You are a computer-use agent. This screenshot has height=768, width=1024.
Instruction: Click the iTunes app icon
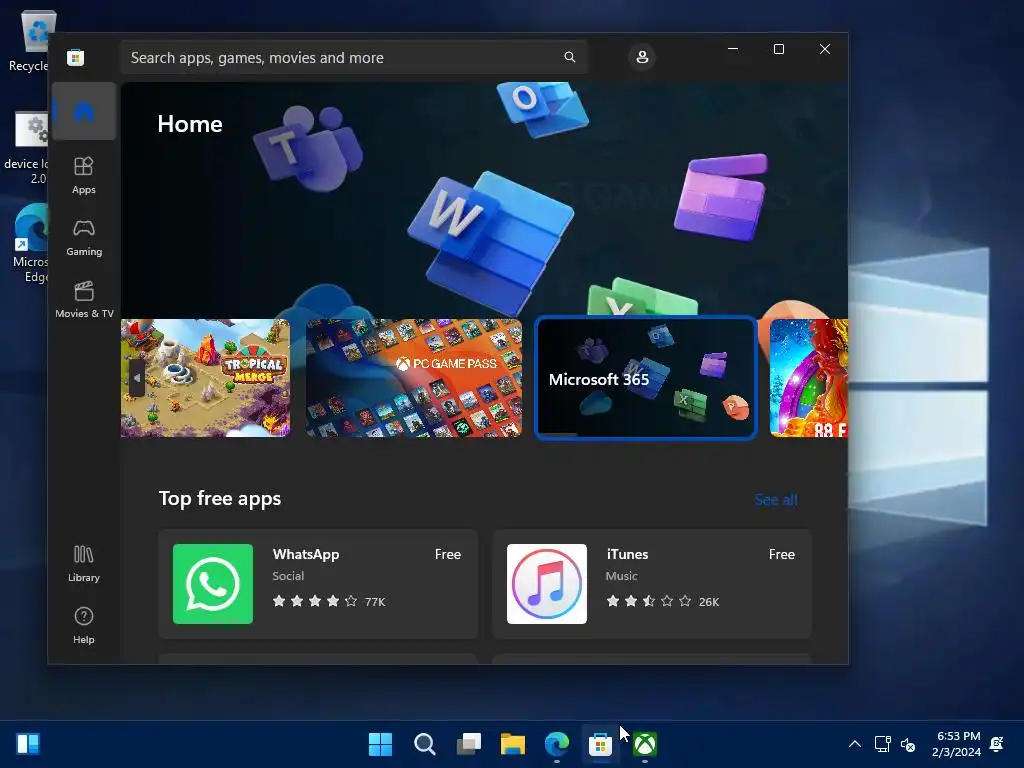point(547,584)
